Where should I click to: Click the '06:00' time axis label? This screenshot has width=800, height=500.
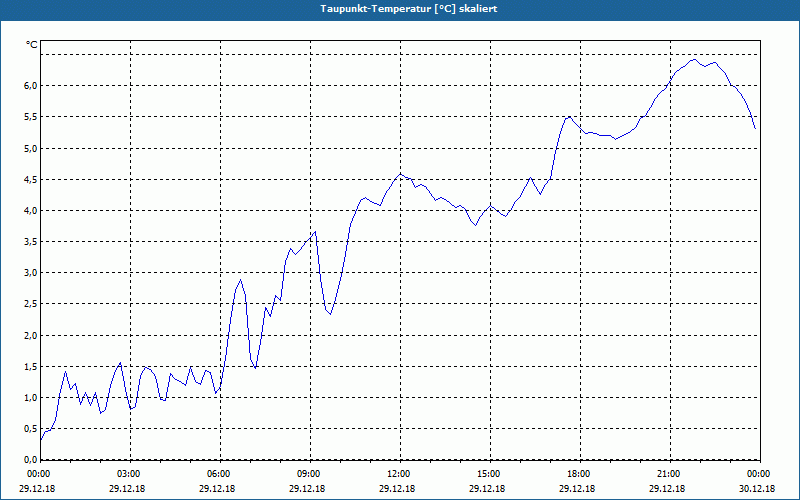coord(220,474)
